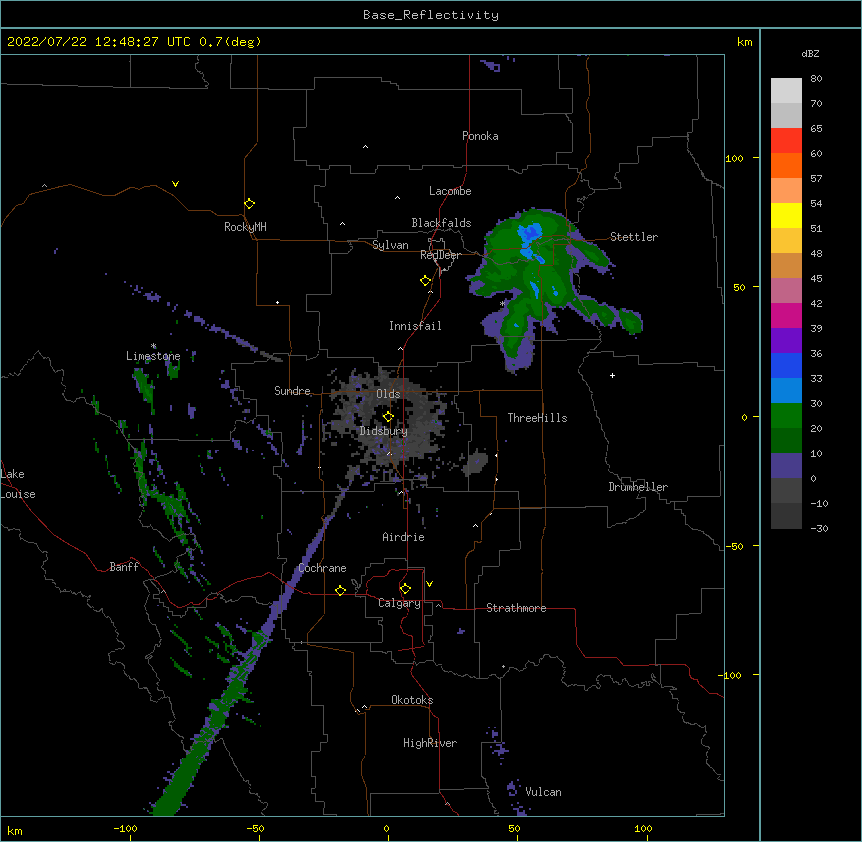Screen dimensions: 862x842
Task: Click the timestamp 2022/07/22 12:48:27 UTC
Action: [98, 42]
